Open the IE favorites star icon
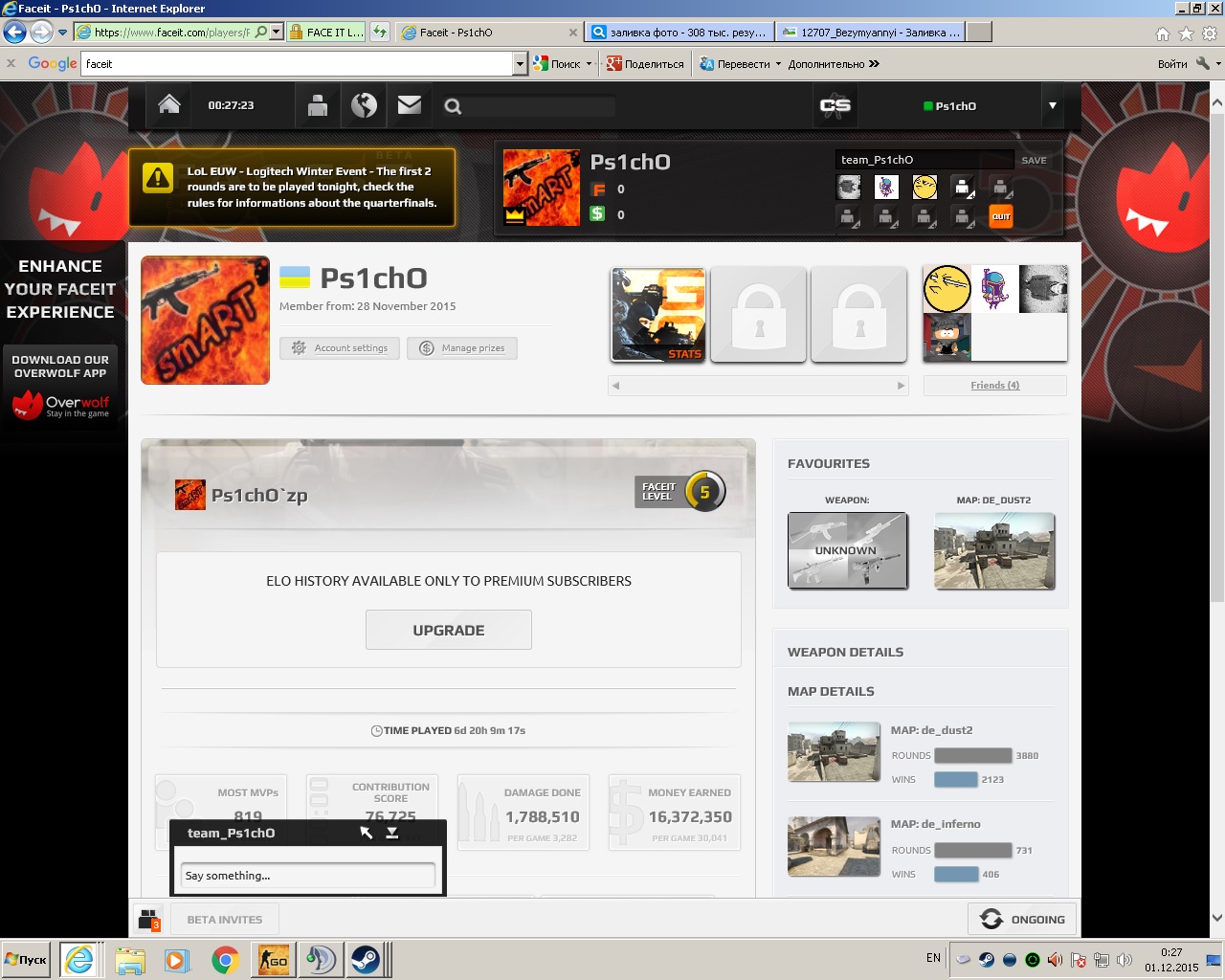 1186,33
